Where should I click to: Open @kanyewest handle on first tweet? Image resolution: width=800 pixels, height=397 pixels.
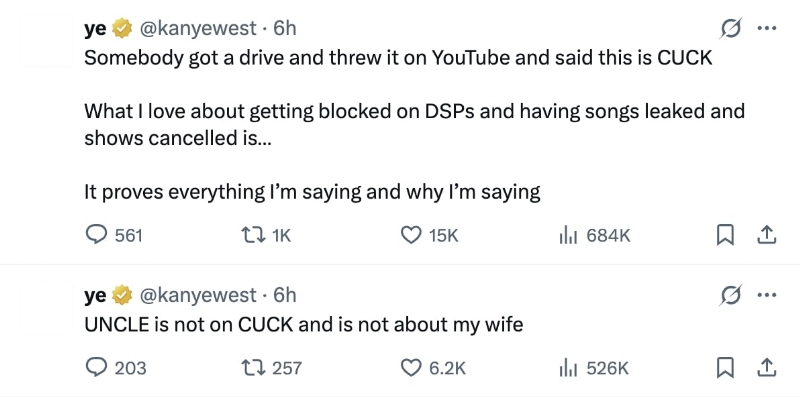point(198,28)
